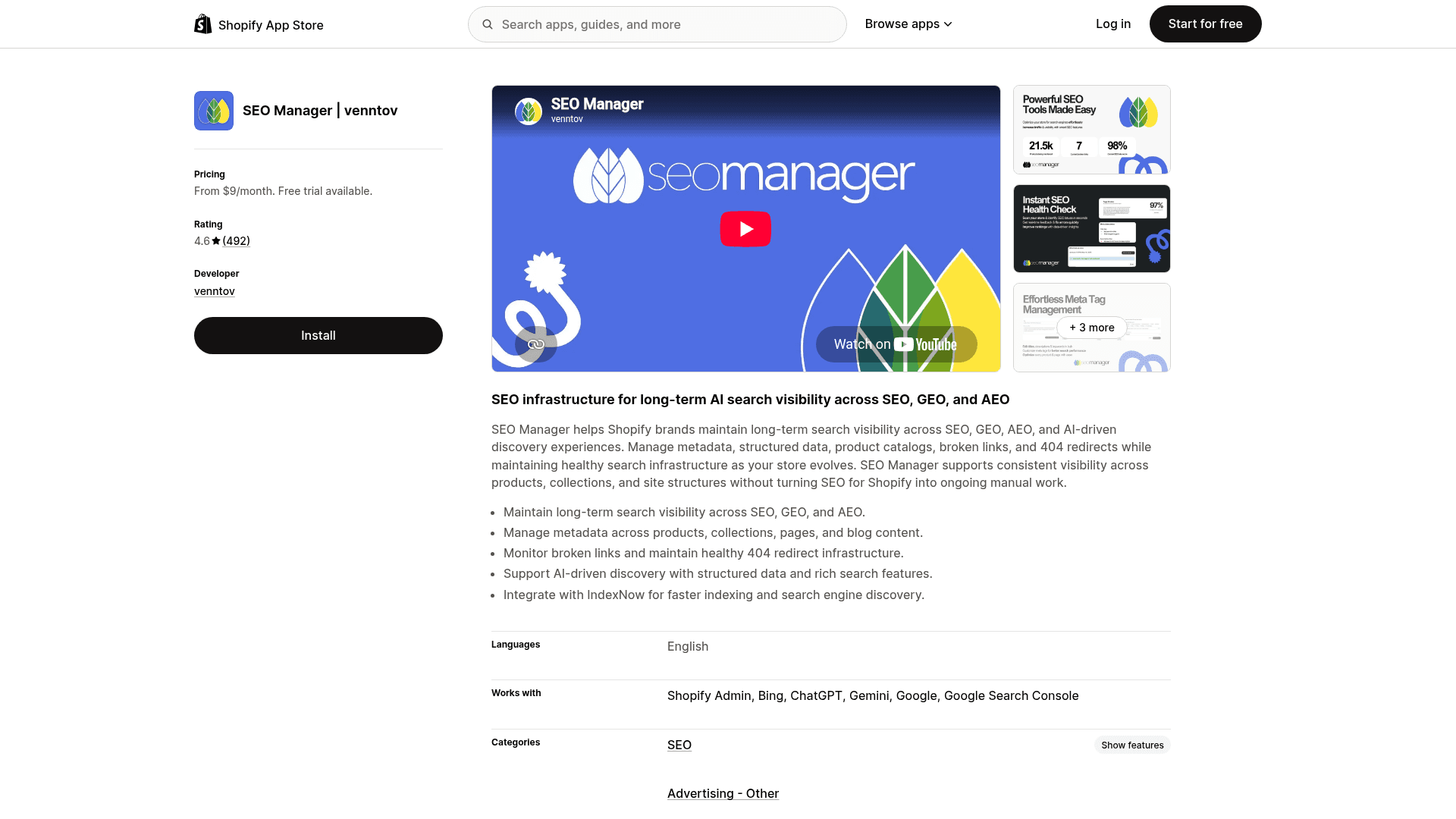
Task: Click the Works with integrations list text
Action: tap(873, 695)
